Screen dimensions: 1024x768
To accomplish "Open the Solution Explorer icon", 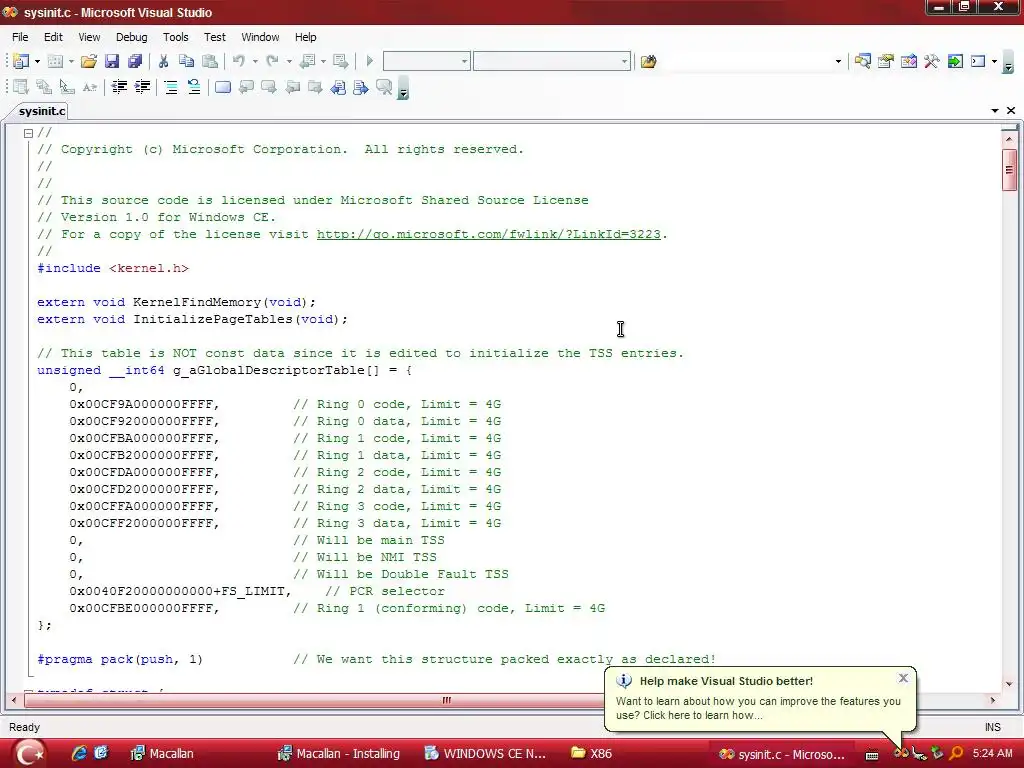I will 863,61.
